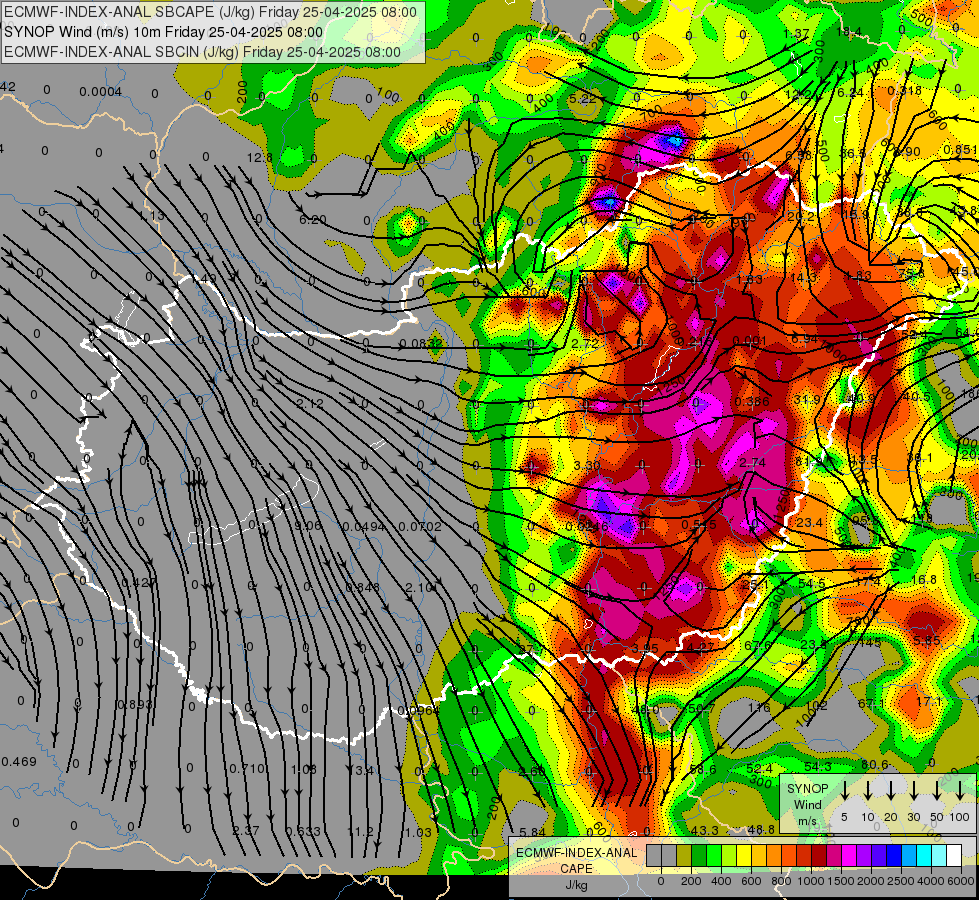Pick the white swatch in CAPE legend

(954, 856)
